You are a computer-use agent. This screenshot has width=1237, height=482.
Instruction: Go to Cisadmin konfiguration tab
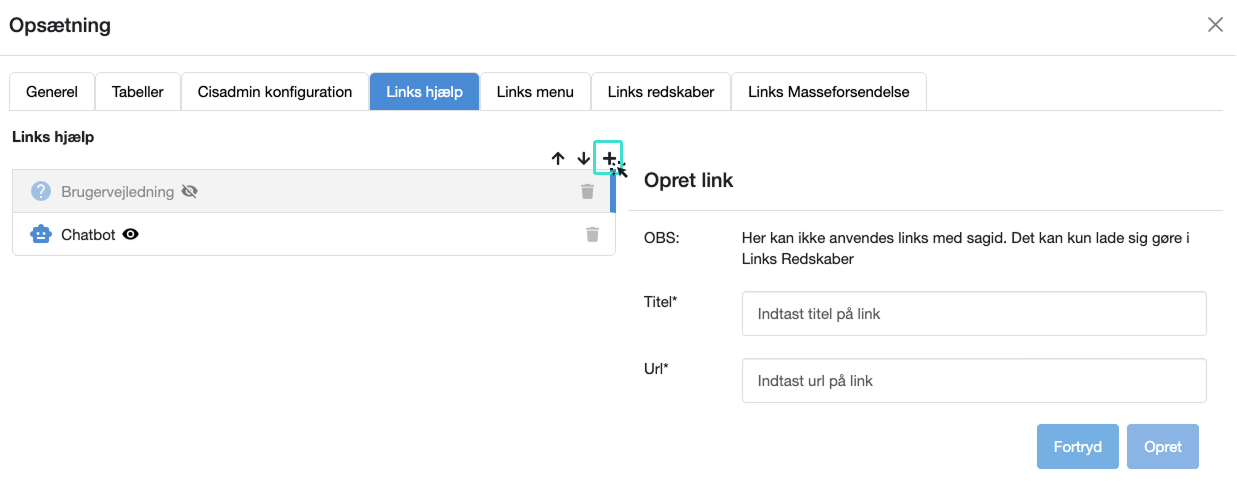pyautogui.click(x=275, y=92)
